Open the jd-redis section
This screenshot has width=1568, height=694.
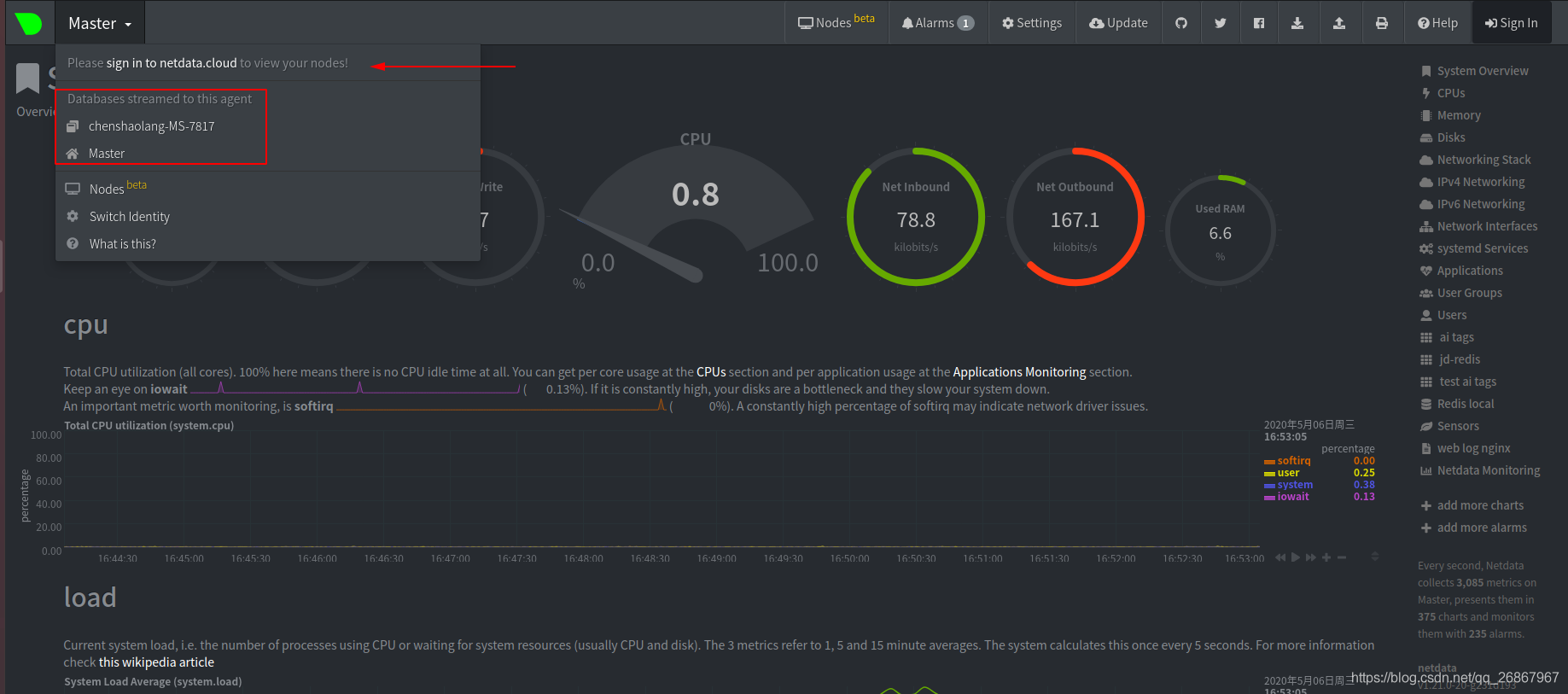1460,359
